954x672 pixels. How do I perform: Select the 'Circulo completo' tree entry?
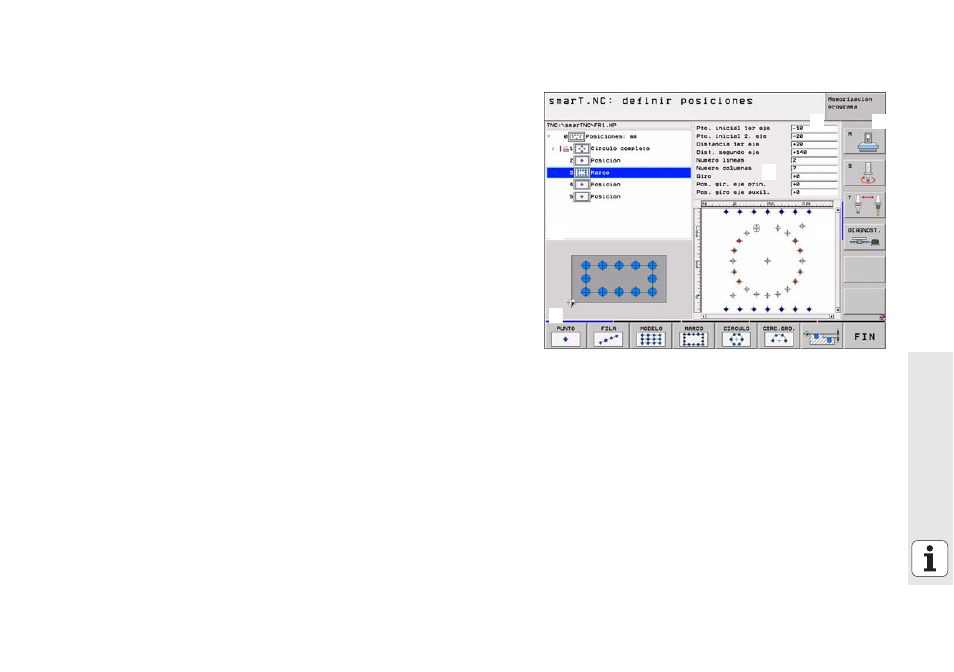point(620,148)
